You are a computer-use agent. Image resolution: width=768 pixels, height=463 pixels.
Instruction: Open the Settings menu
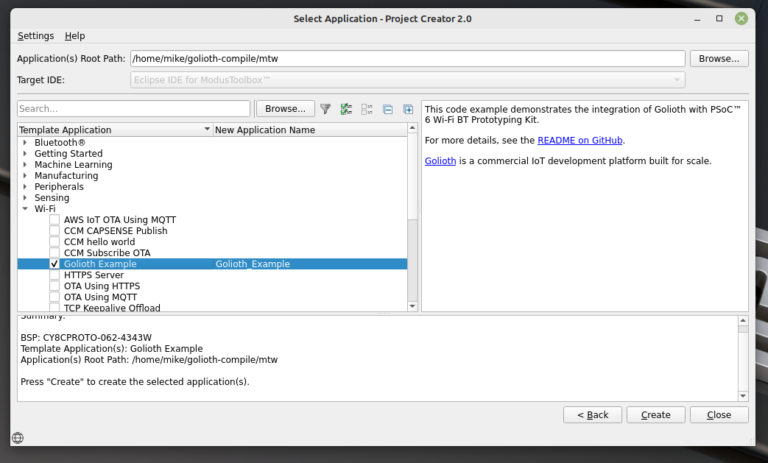click(36, 36)
